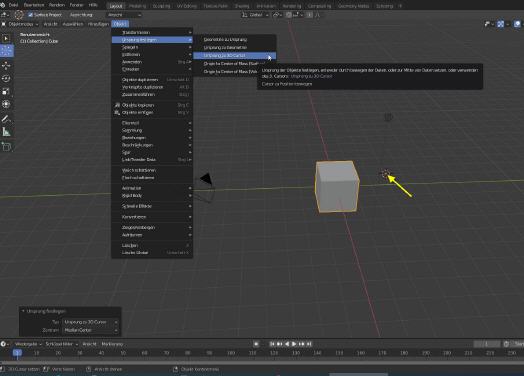Viewport: 524px width, 376px height.
Task: Activate the 3D Cursor tool
Action: [x=7, y=51]
